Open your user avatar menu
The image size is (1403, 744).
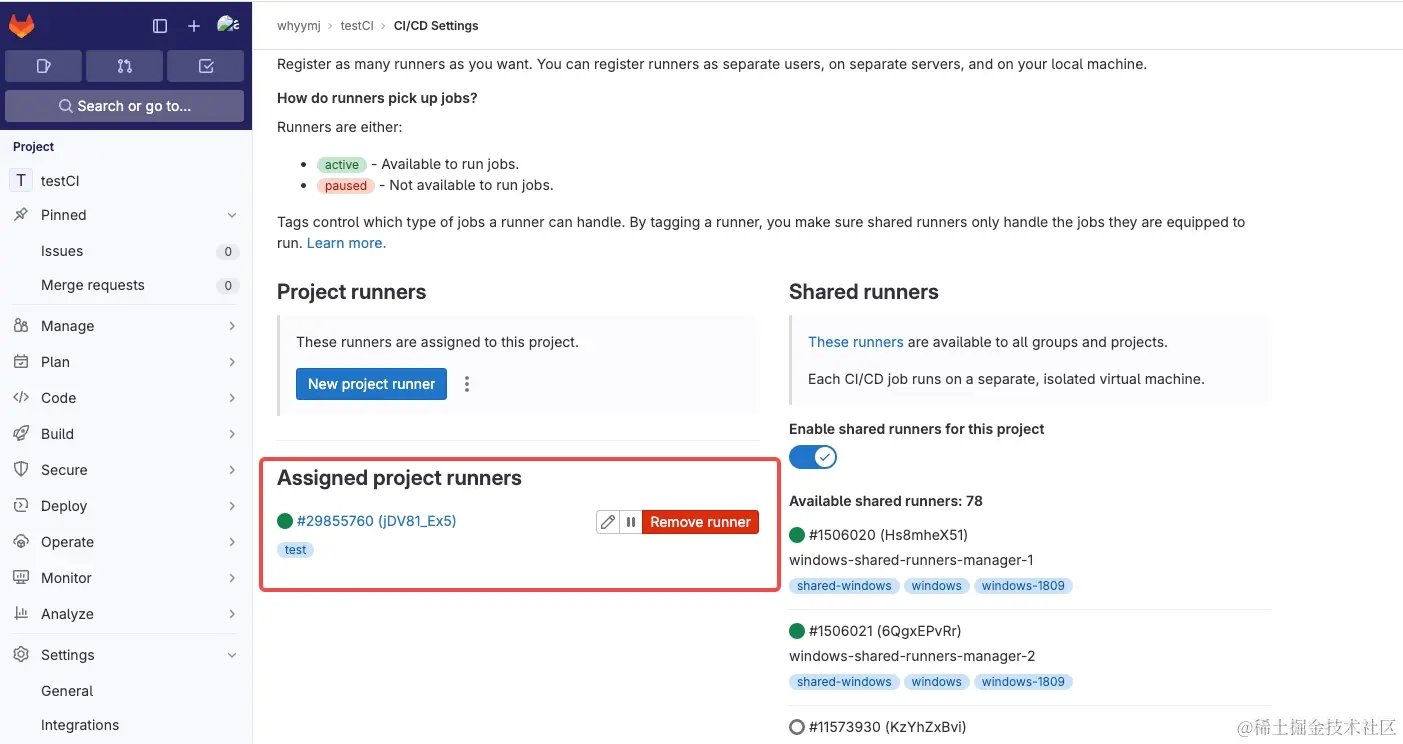click(228, 23)
